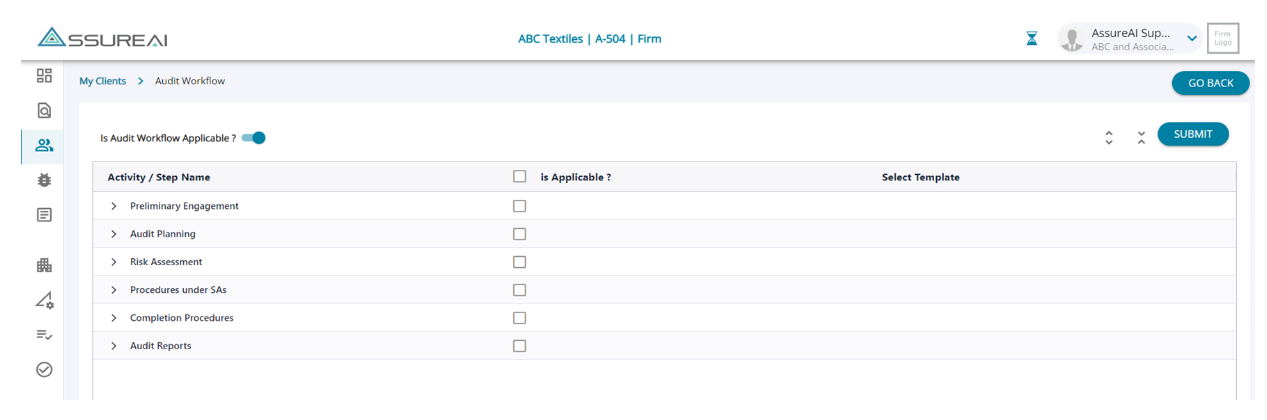Click the GO BACK button
Image resolution: width=1267 pixels, height=420 pixels.
pyautogui.click(x=1210, y=83)
